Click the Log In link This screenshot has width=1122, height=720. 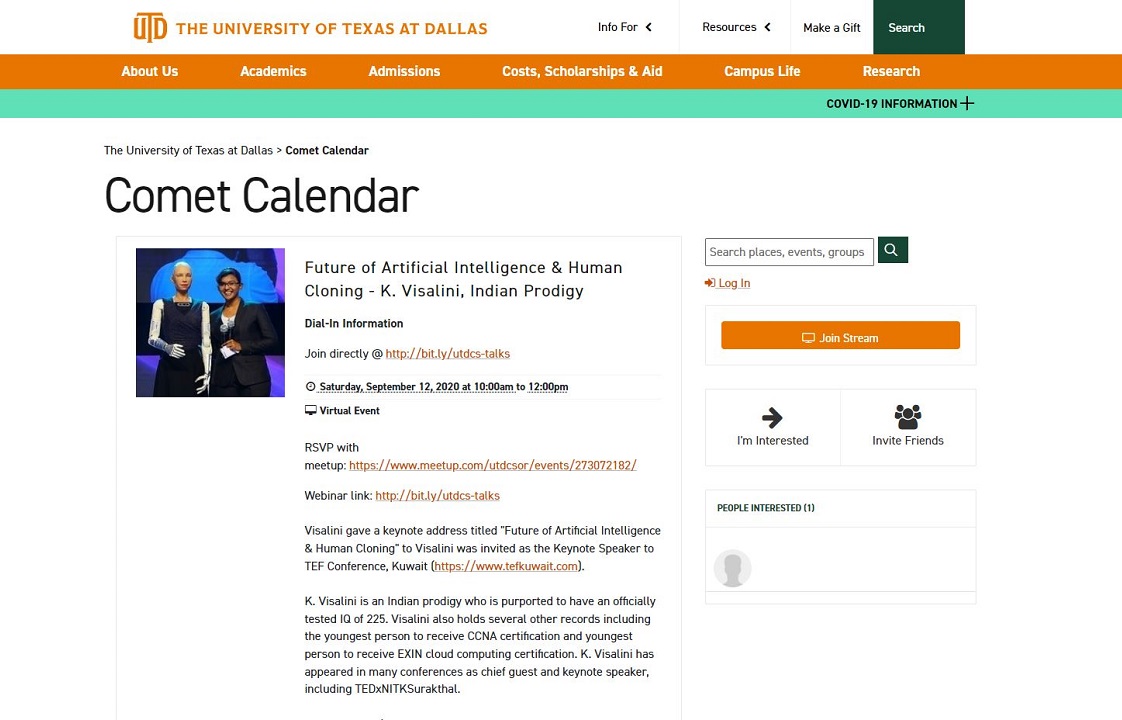tap(733, 283)
